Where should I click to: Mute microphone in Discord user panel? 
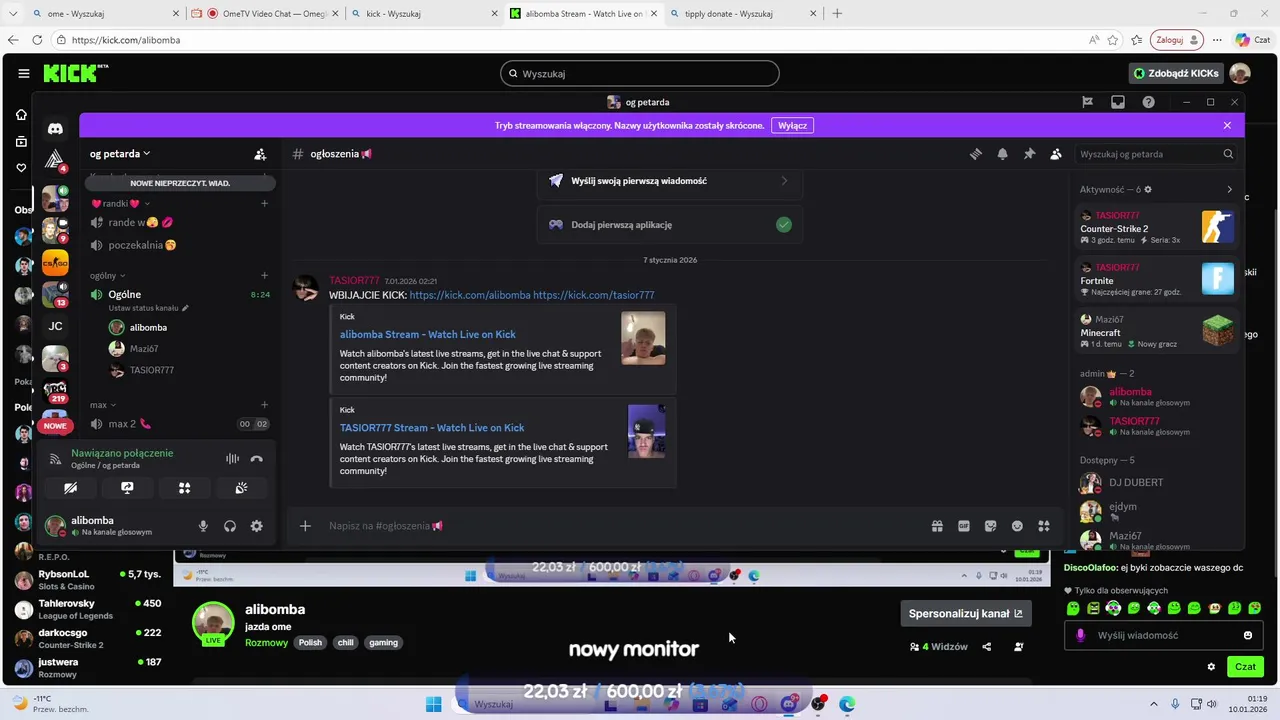click(x=203, y=526)
